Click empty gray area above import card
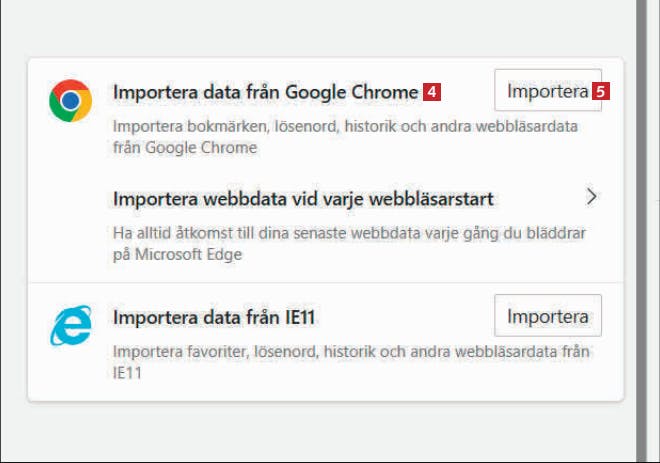The image size is (660, 463). 320,27
